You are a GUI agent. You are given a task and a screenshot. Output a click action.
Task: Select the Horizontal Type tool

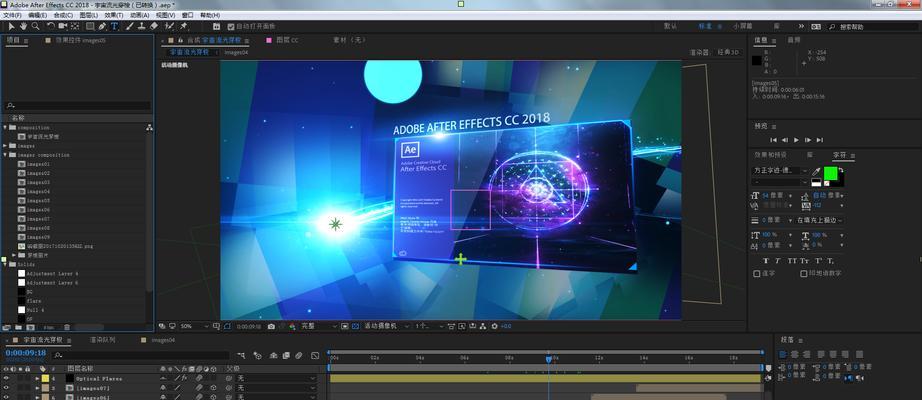click(x=114, y=26)
